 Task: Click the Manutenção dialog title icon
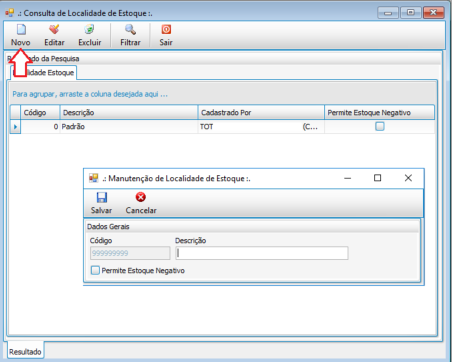click(x=94, y=178)
